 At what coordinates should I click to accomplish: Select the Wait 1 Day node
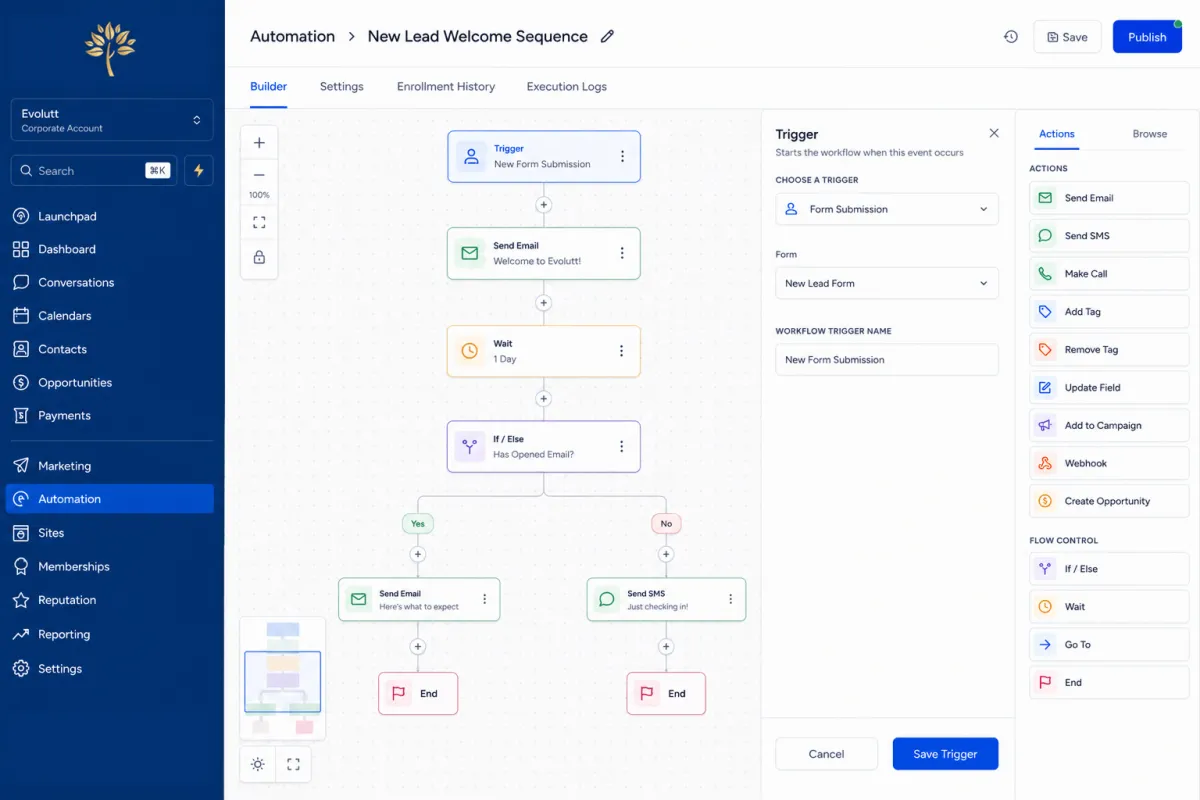pyautogui.click(x=544, y=351)
